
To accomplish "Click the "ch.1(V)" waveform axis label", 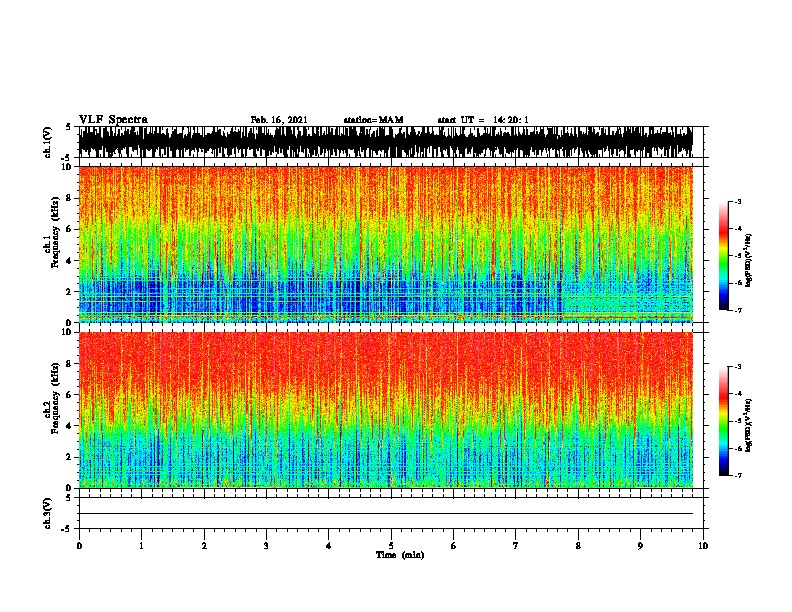I will 47,142.
